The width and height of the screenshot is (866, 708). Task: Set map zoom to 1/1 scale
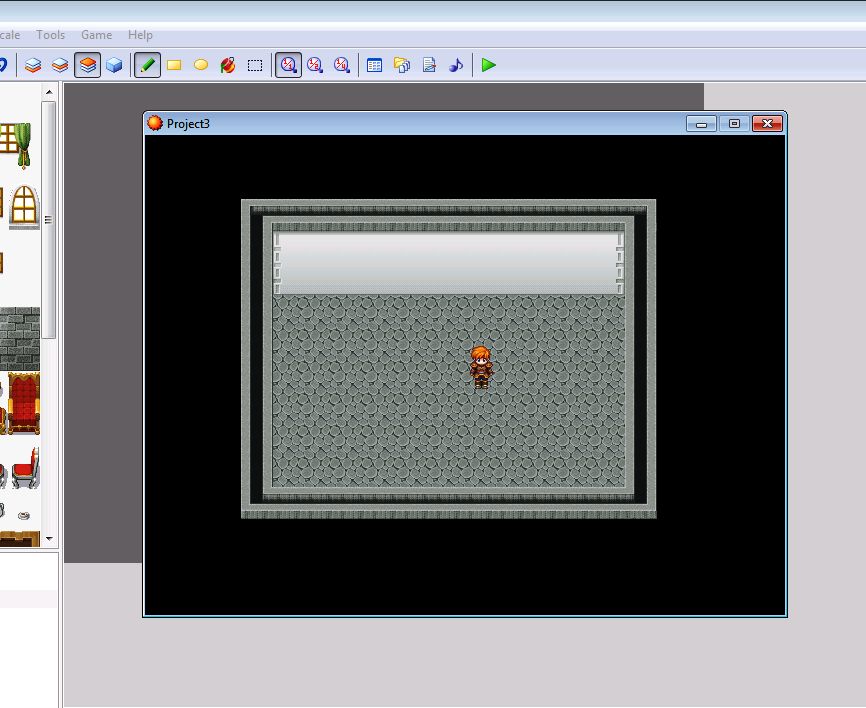coord(288,65)
